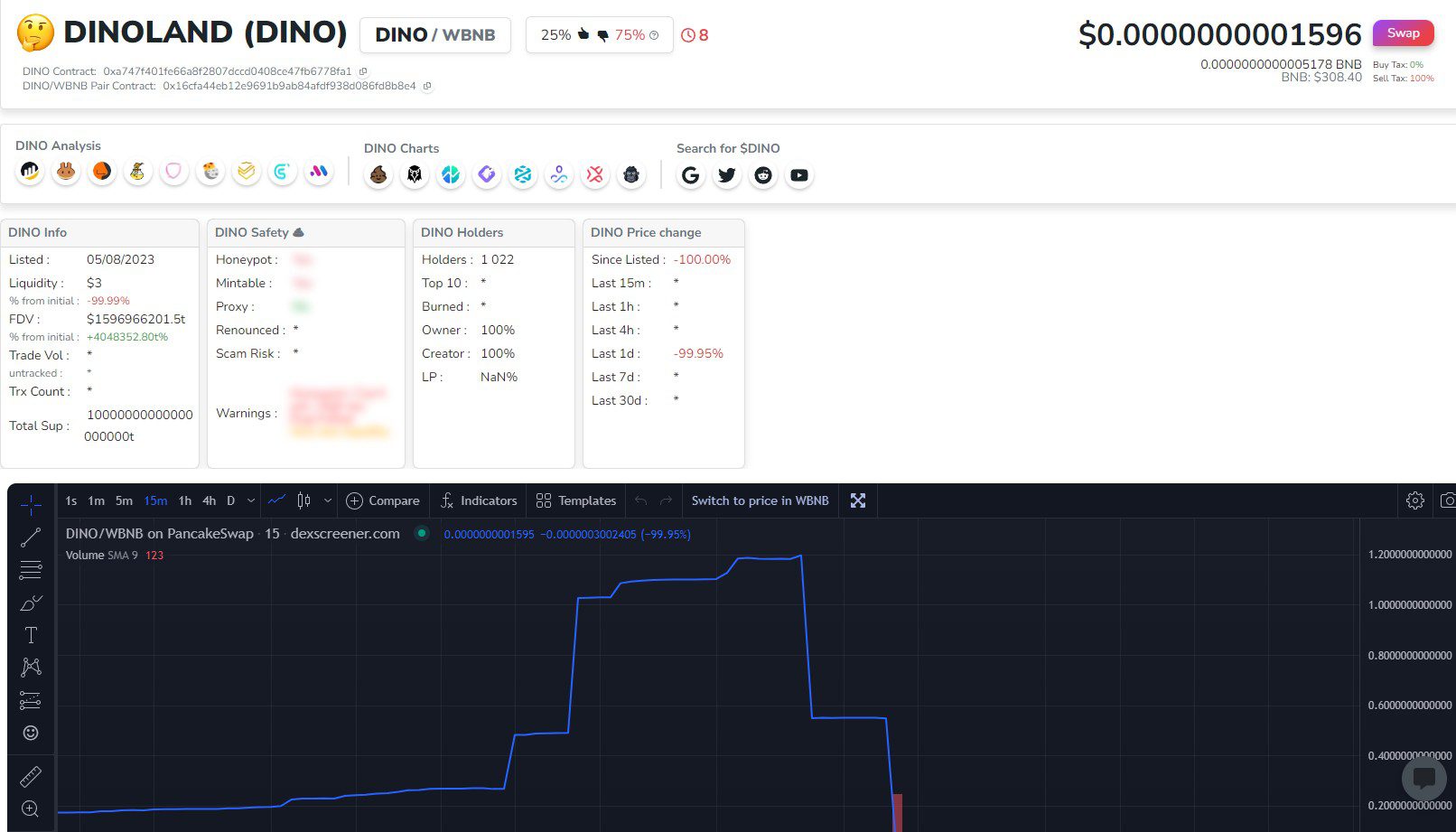Set chart interval to 5m
This screenshot has width=1456, height=832.
pos(124,500)
